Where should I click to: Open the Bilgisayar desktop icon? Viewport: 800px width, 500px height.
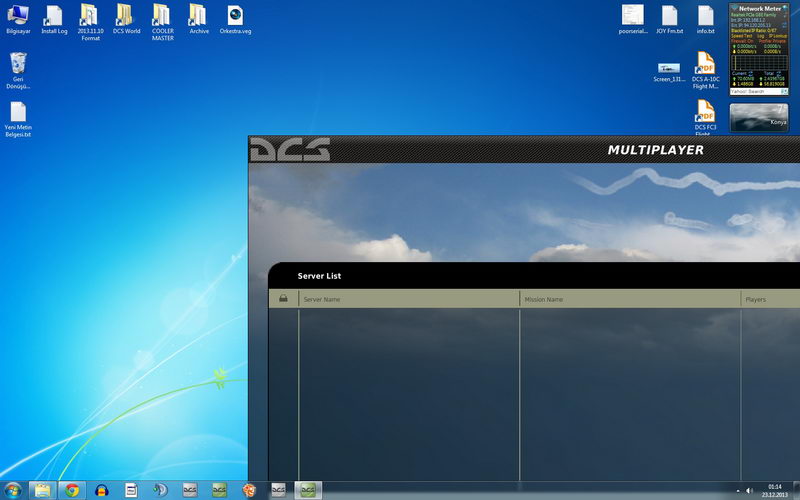[18, 19]
